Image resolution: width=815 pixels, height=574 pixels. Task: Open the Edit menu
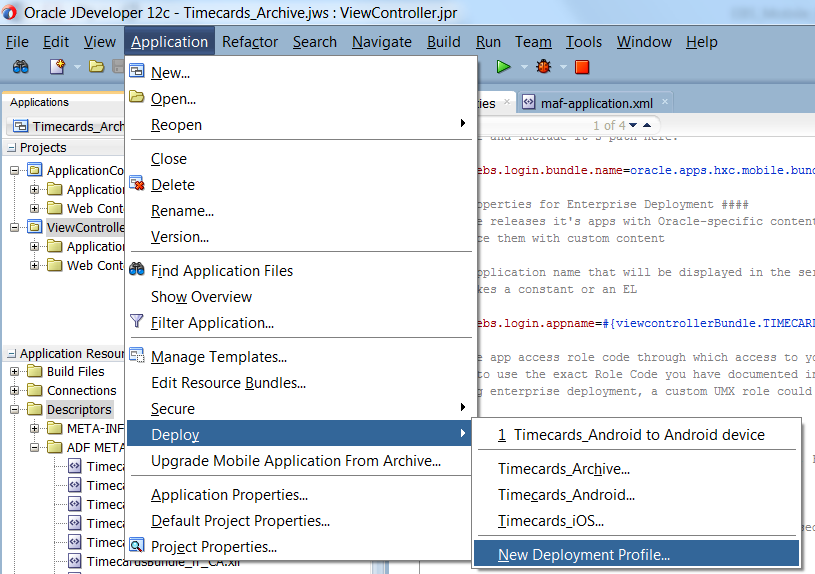[x=56, y=42]
